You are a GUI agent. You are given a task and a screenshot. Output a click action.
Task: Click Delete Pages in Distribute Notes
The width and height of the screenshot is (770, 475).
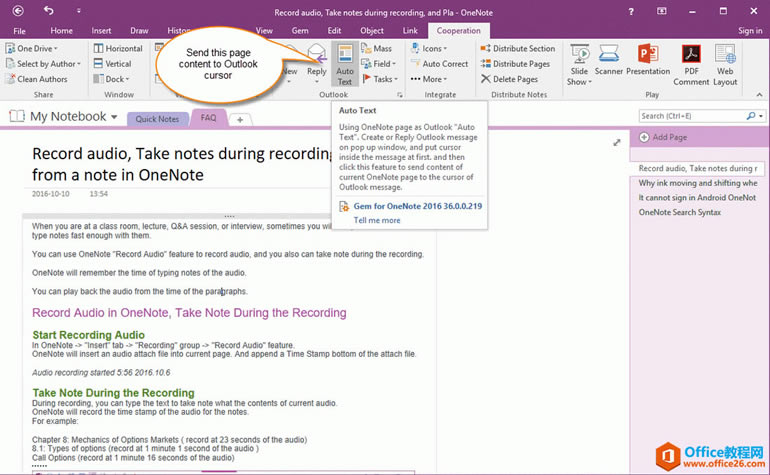pyautogui.click(x=509, y=79)
